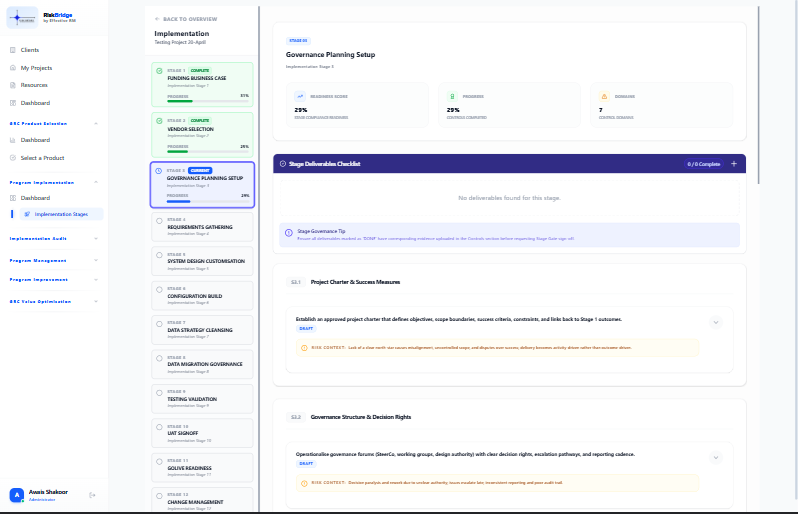Screen dimensions: 798x514
Task: Click the logout icon beside Awais Shakoor
Action: (x=92, y=495)
